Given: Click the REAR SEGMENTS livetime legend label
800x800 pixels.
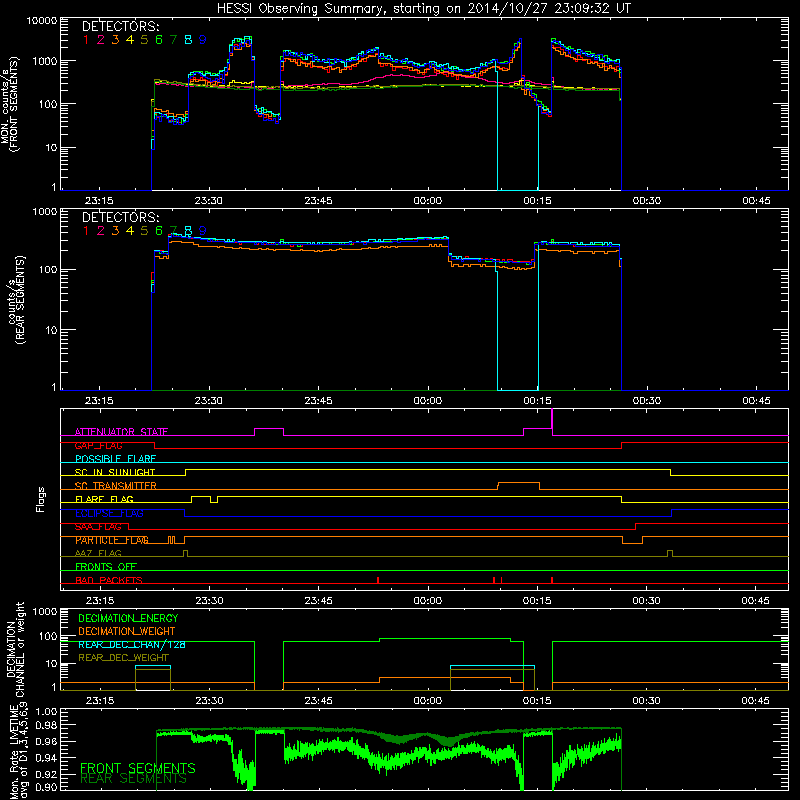Looking at the screenshot, I should click(134, 779).
